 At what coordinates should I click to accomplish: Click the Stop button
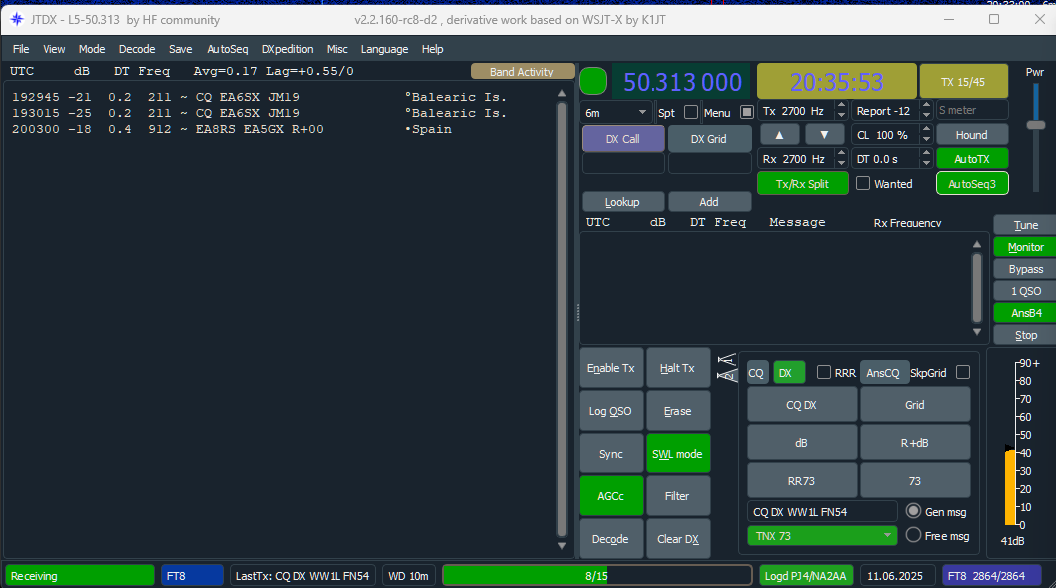click(x=1025, y=335)
